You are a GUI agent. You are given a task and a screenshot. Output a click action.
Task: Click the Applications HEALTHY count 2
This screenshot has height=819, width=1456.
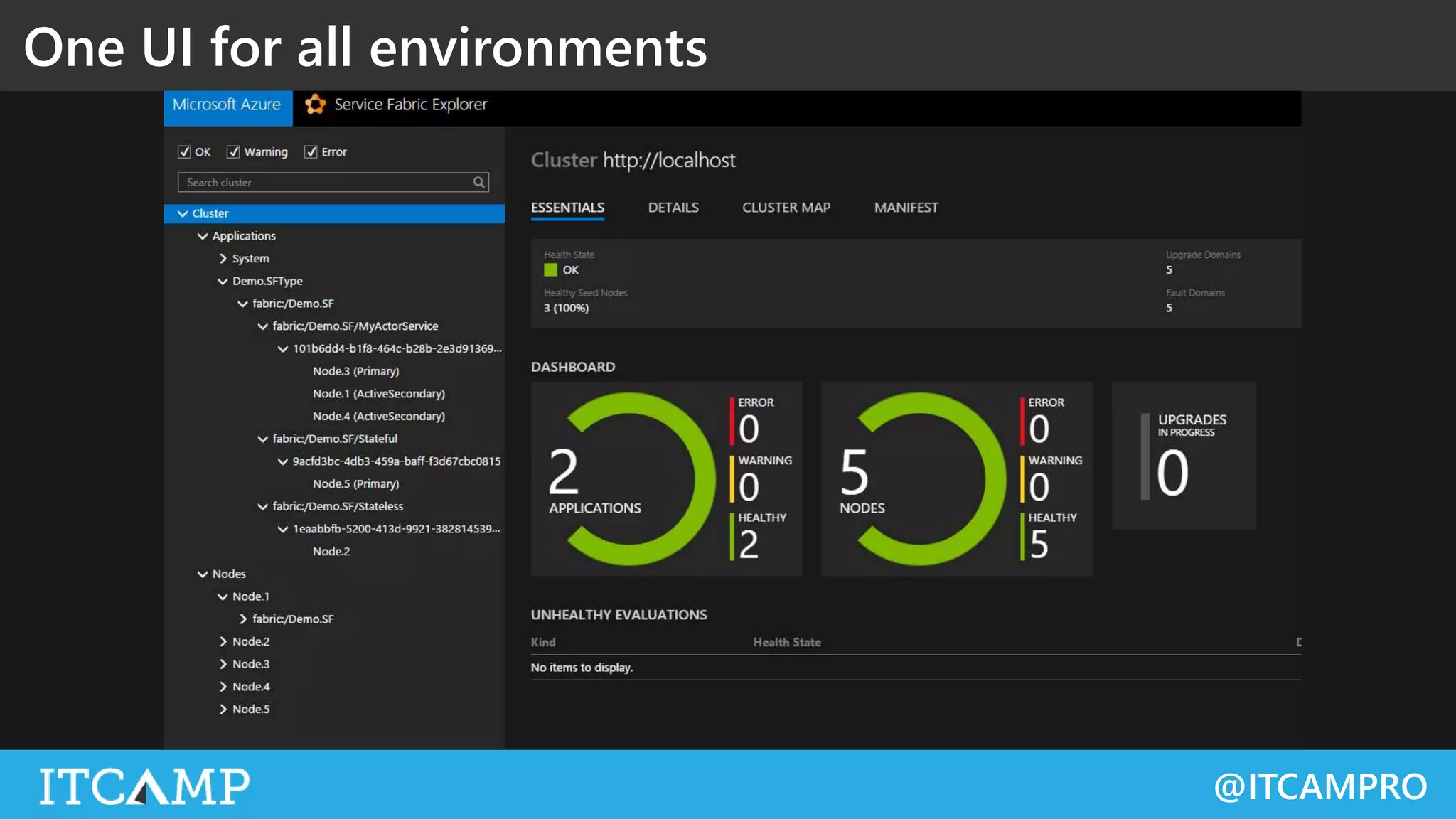coord(749,545)
